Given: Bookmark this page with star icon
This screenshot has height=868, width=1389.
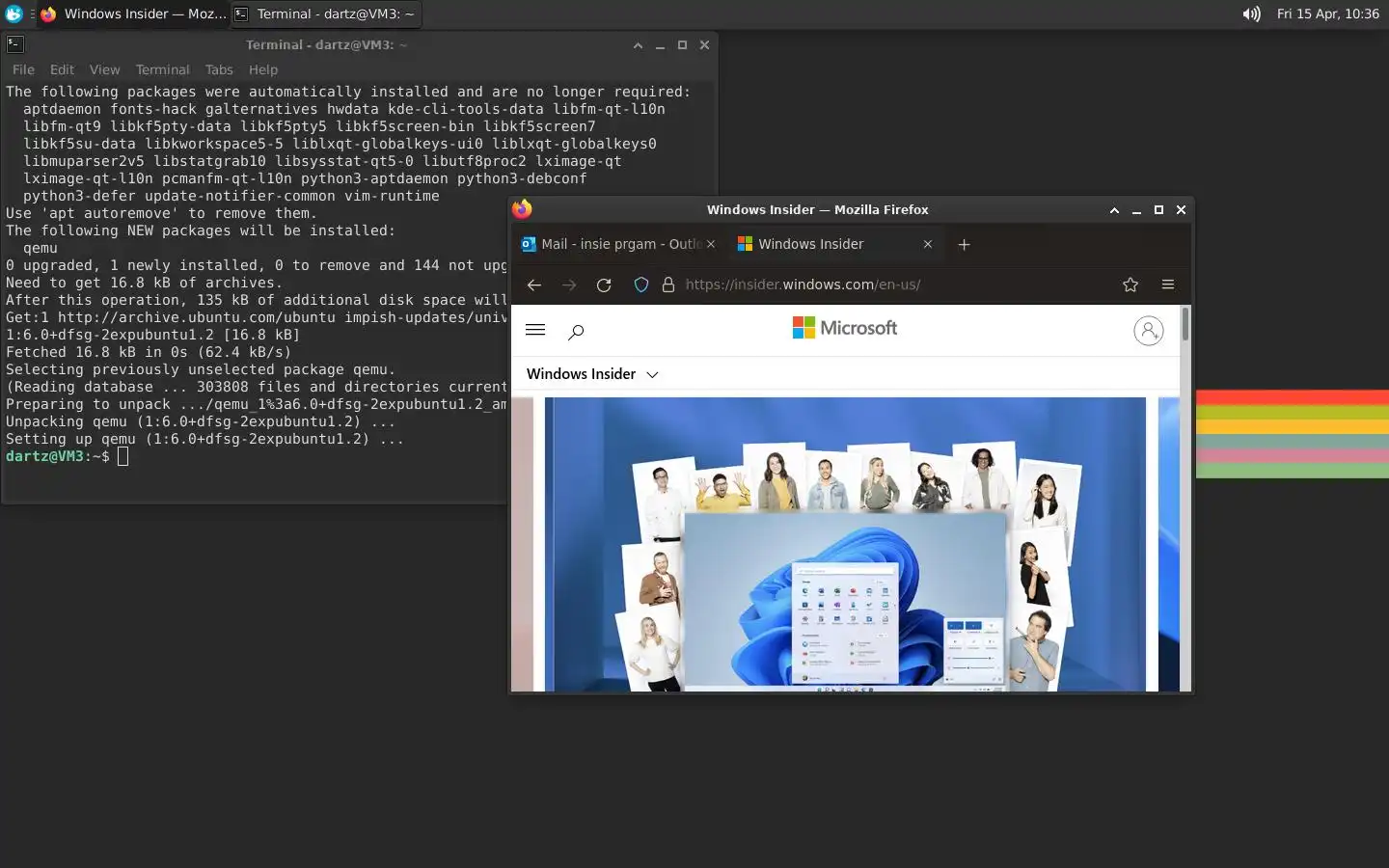Looking at the screenshot, I should [x=1130, y=285].
